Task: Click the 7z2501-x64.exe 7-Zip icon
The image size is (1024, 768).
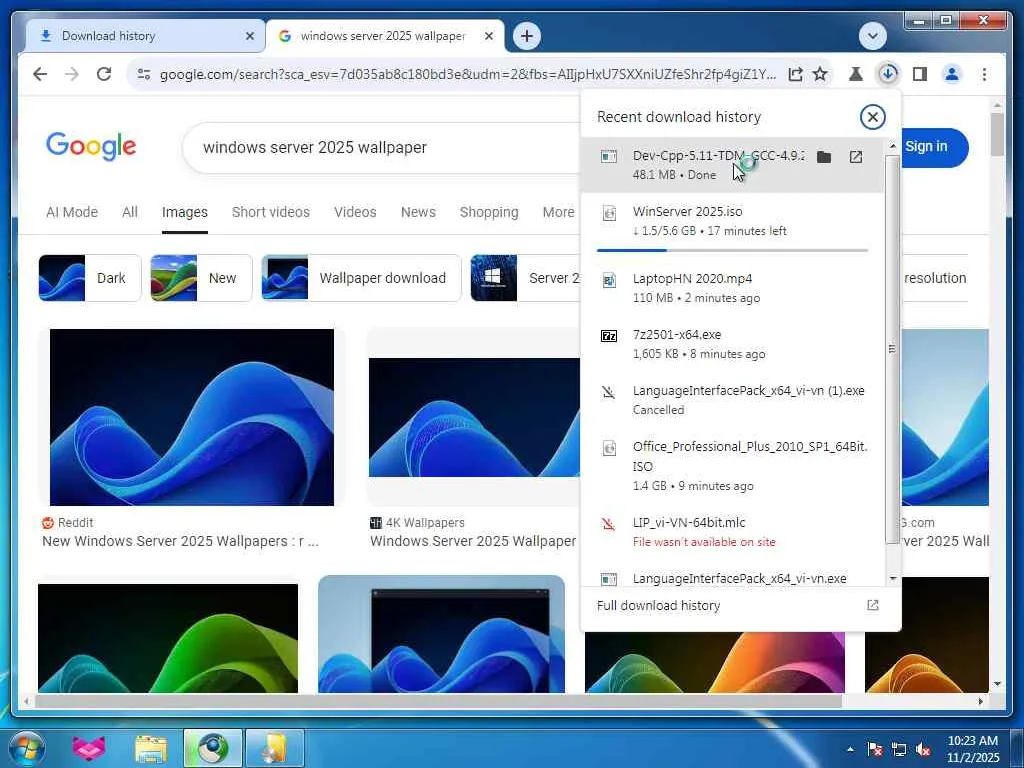Action: point(609,336)
